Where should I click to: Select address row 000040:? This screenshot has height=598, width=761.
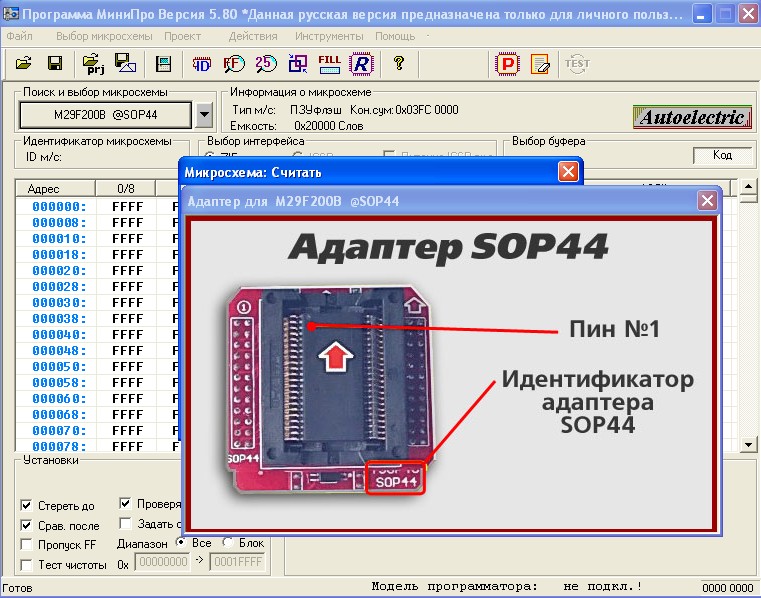click(59, 335)
